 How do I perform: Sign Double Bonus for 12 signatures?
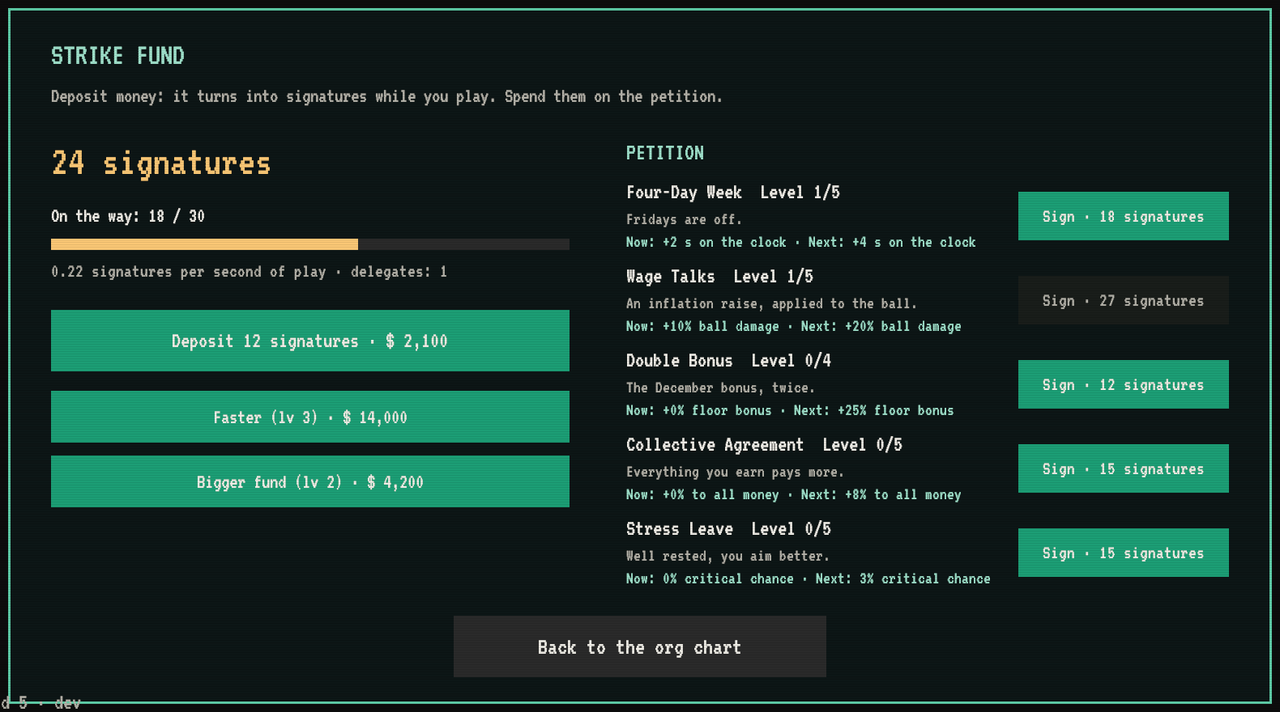pyautogui.click(x=1123, y=385)
